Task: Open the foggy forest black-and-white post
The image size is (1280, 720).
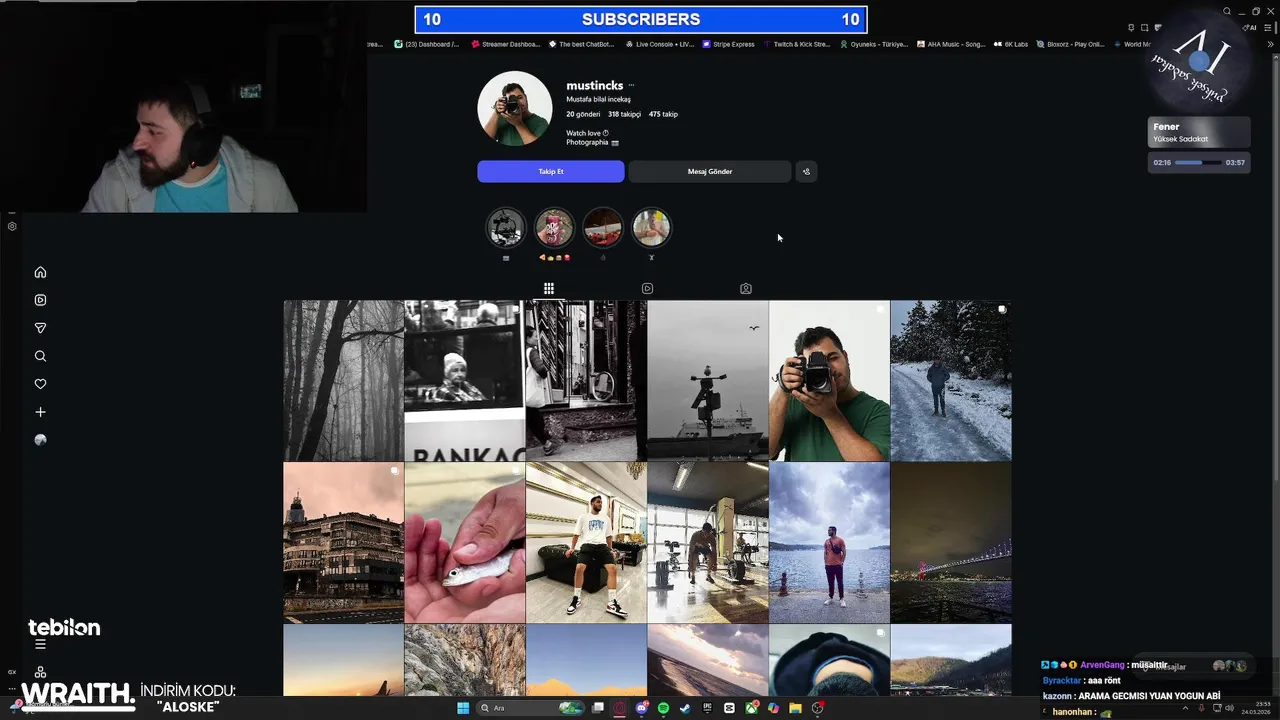Action: [x=343, y=381]
